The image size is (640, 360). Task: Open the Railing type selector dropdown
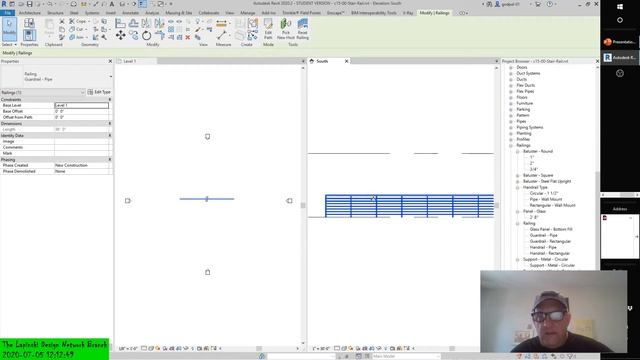[111, 76]
